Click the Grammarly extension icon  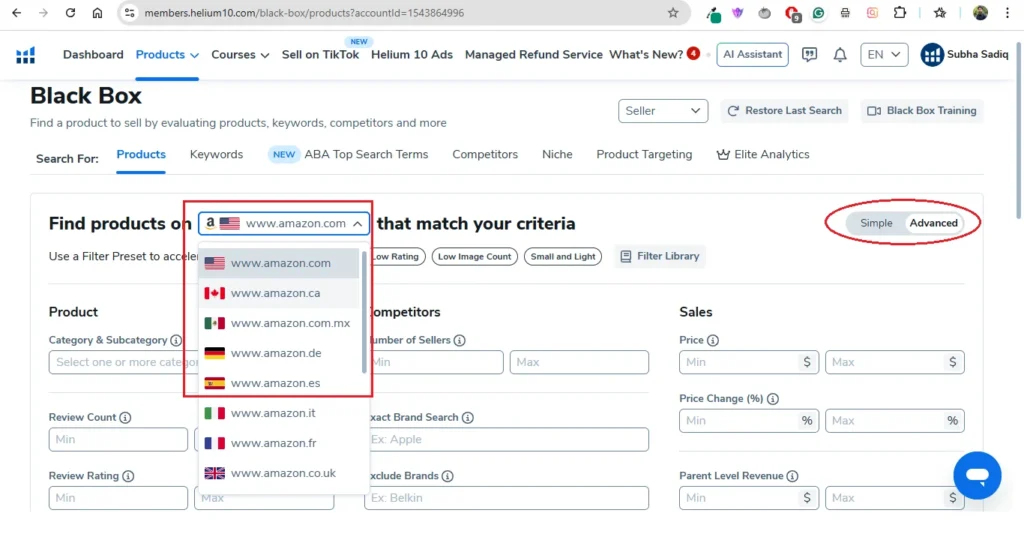818,12
